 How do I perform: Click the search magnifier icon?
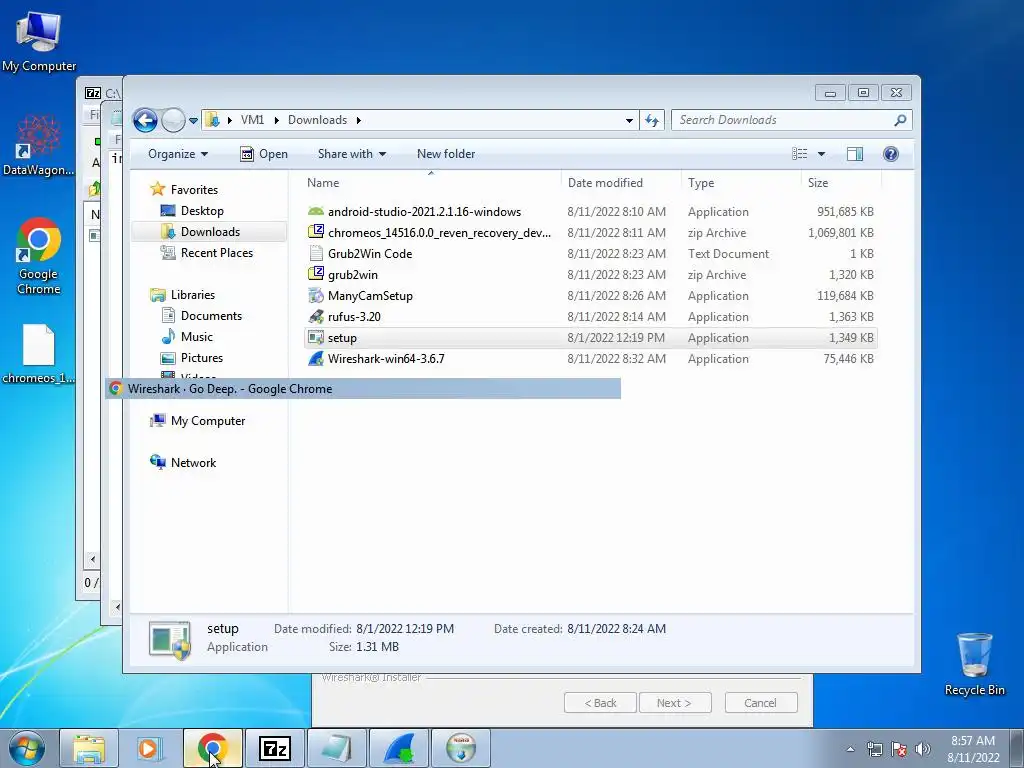pyautogui.click(x=900, y=120)
